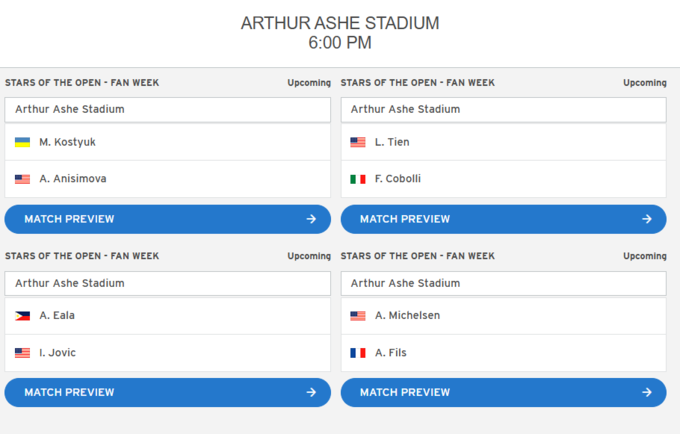Click the France flag beside A. Fils
The width and height of the screenshot is (680, 434).
tap(358, 353)
